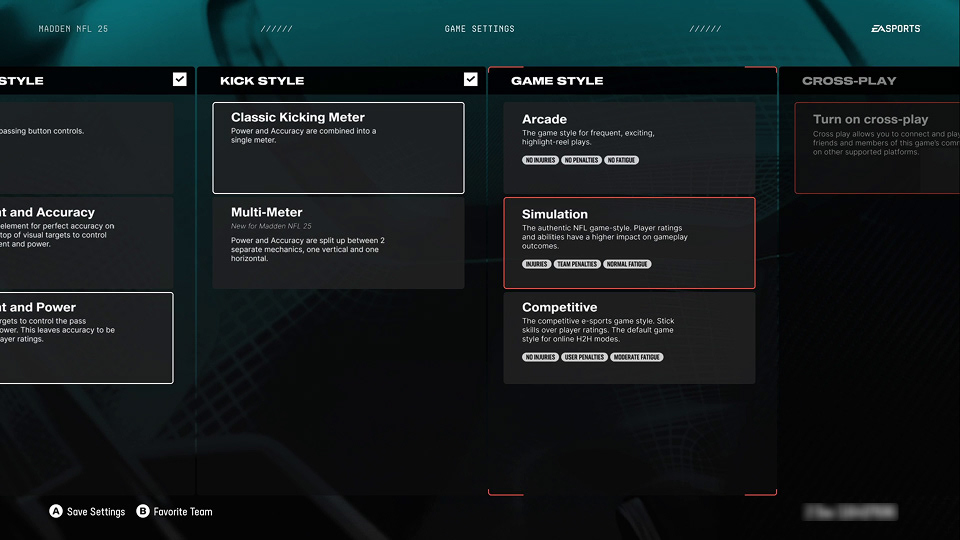960x540 pixels.
Task: Select the Classic Kicking Meter option
Action: click(x=338, y=148)
